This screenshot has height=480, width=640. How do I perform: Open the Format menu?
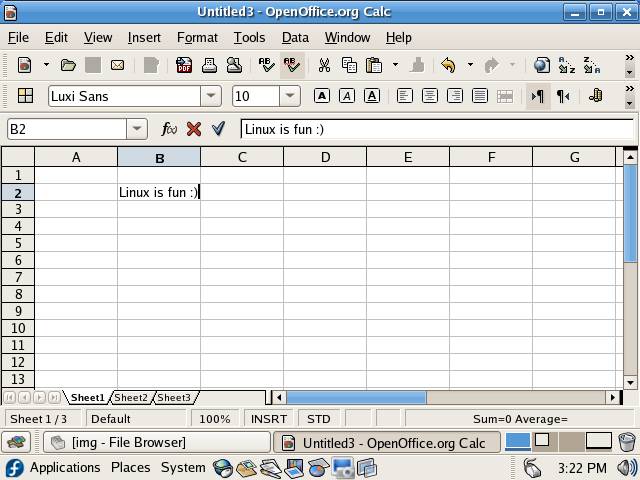(197, 37)
